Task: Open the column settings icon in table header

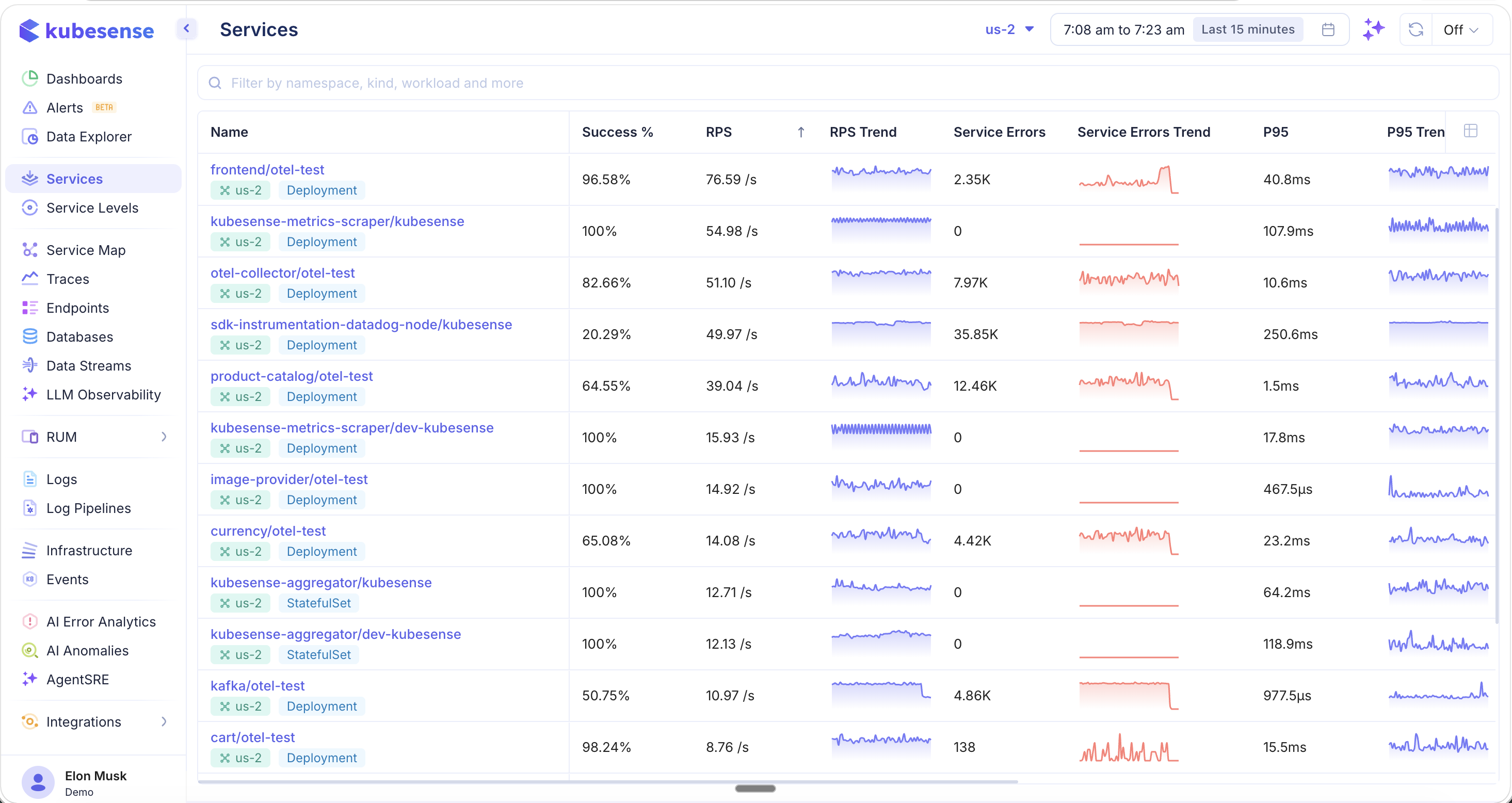Action: 1471,131
